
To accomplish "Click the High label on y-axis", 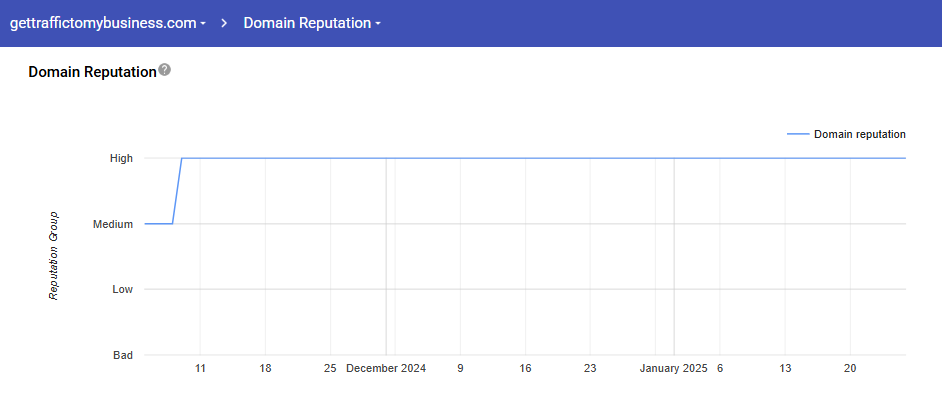I will click(x=121, y=158).
